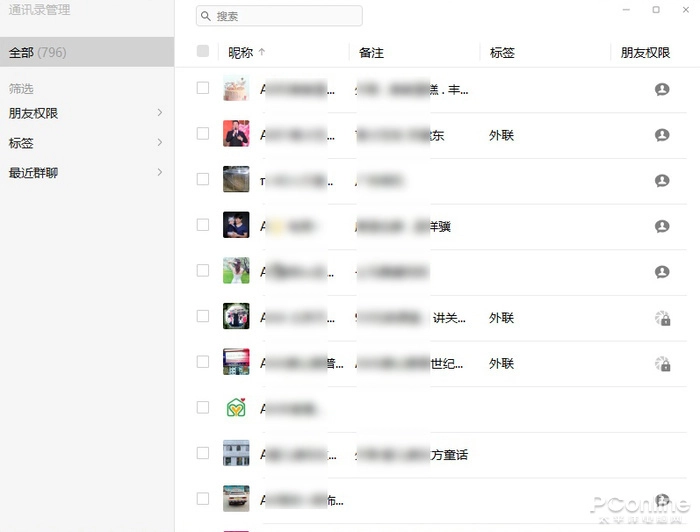Focus the 搜索 search input field
Viewport: 700px width, 532px height.
[279, 16]
